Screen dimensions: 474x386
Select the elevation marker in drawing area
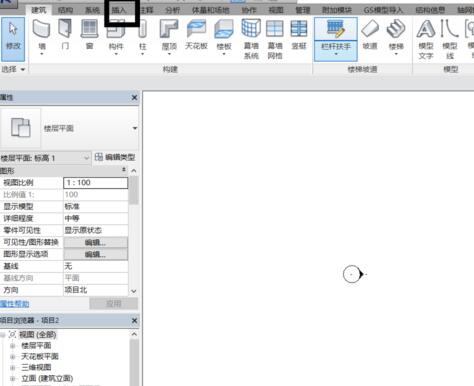(x=353, y=274)
